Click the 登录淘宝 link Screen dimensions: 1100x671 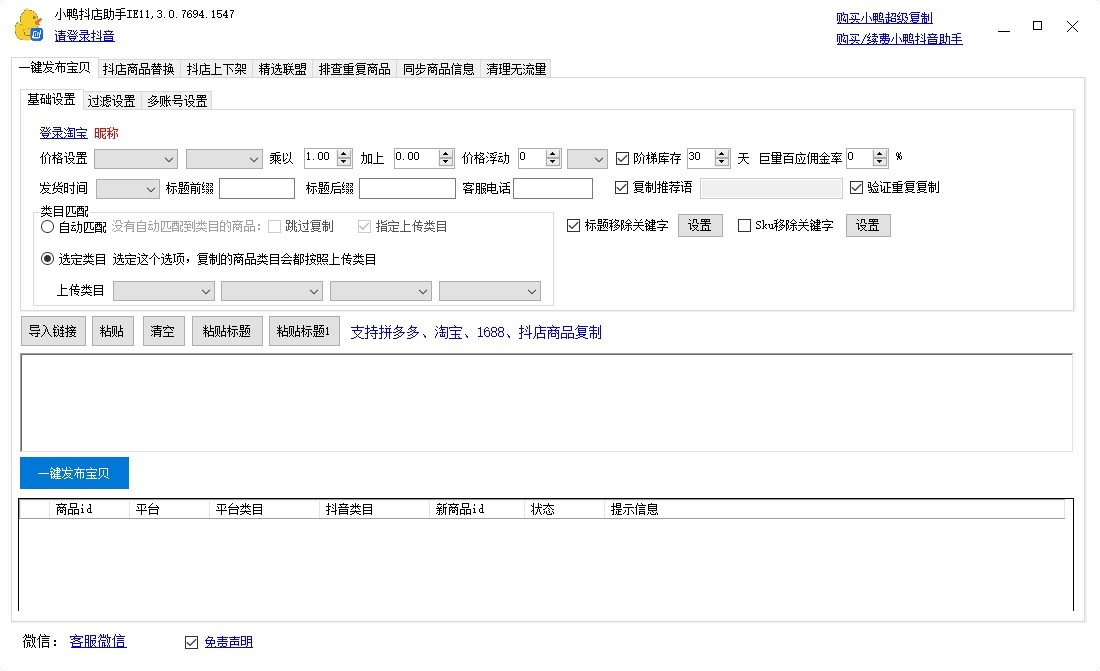(x=63, y=133)
